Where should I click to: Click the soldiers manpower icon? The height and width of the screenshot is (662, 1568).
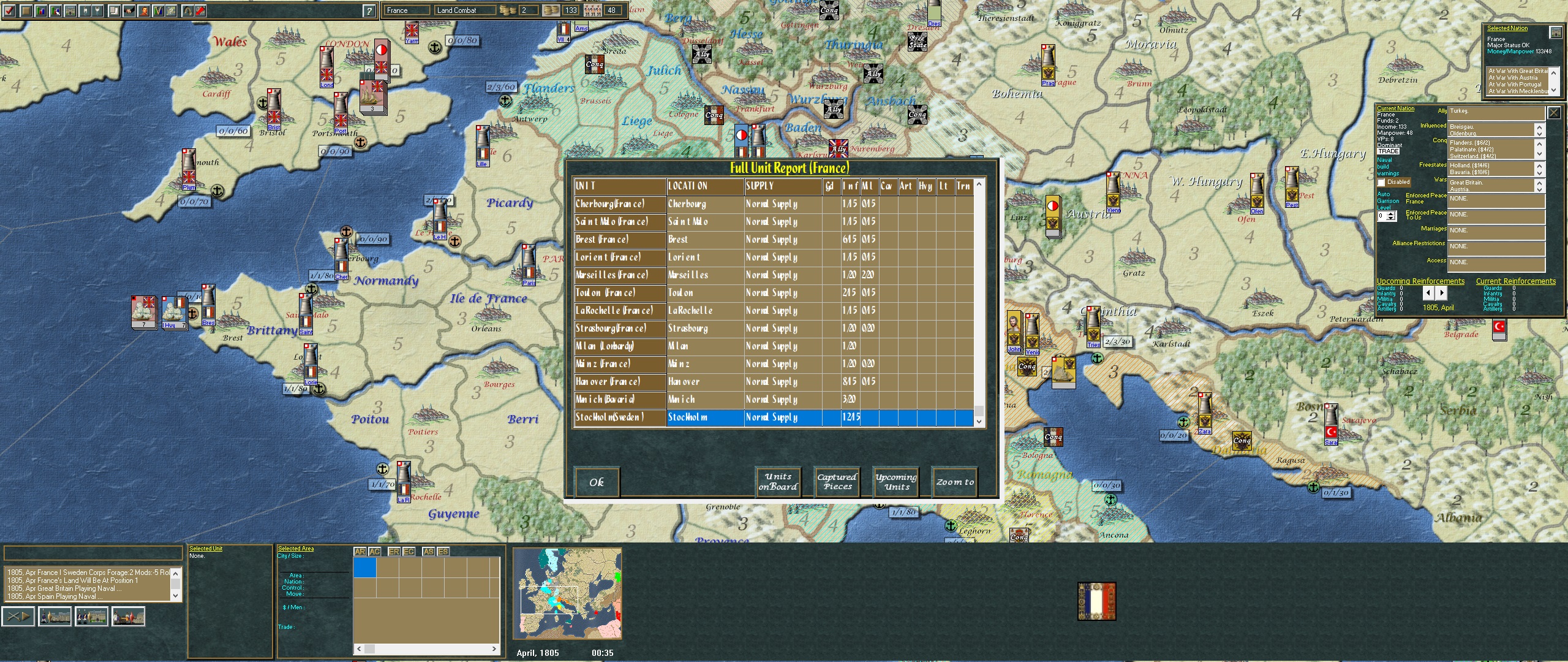(593, 10)
